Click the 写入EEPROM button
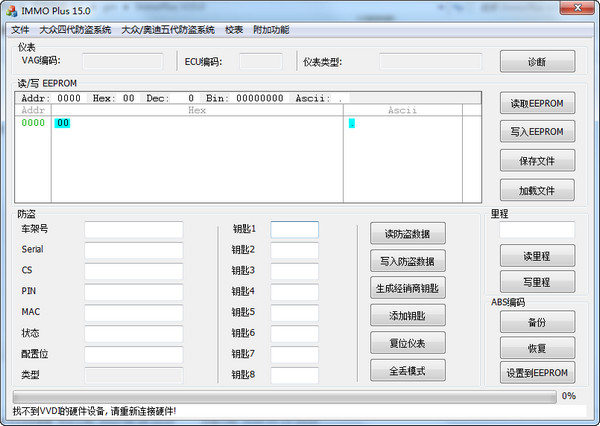 (x=537, y=132)
